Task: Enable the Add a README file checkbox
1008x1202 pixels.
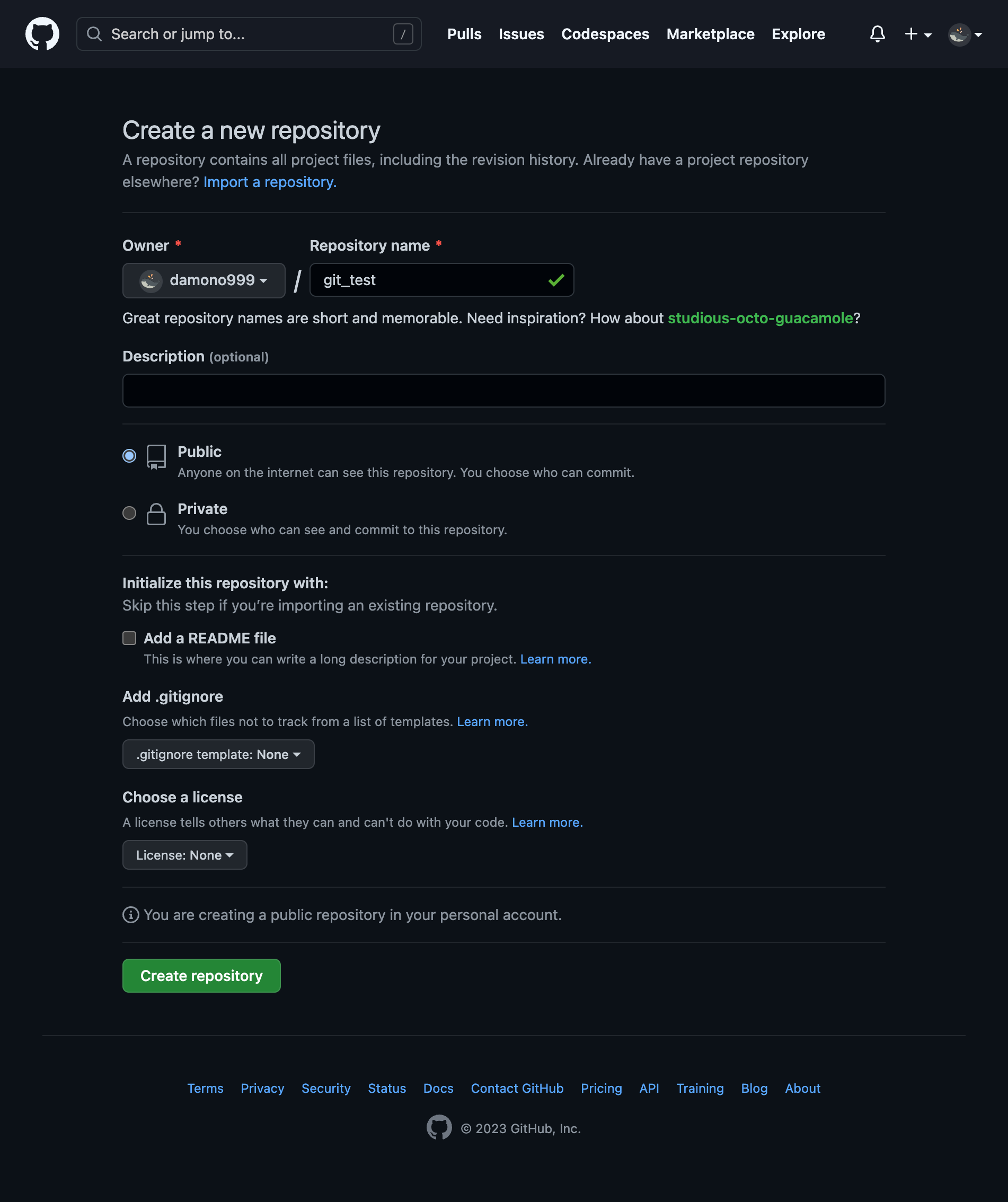Action: (129, 638)
